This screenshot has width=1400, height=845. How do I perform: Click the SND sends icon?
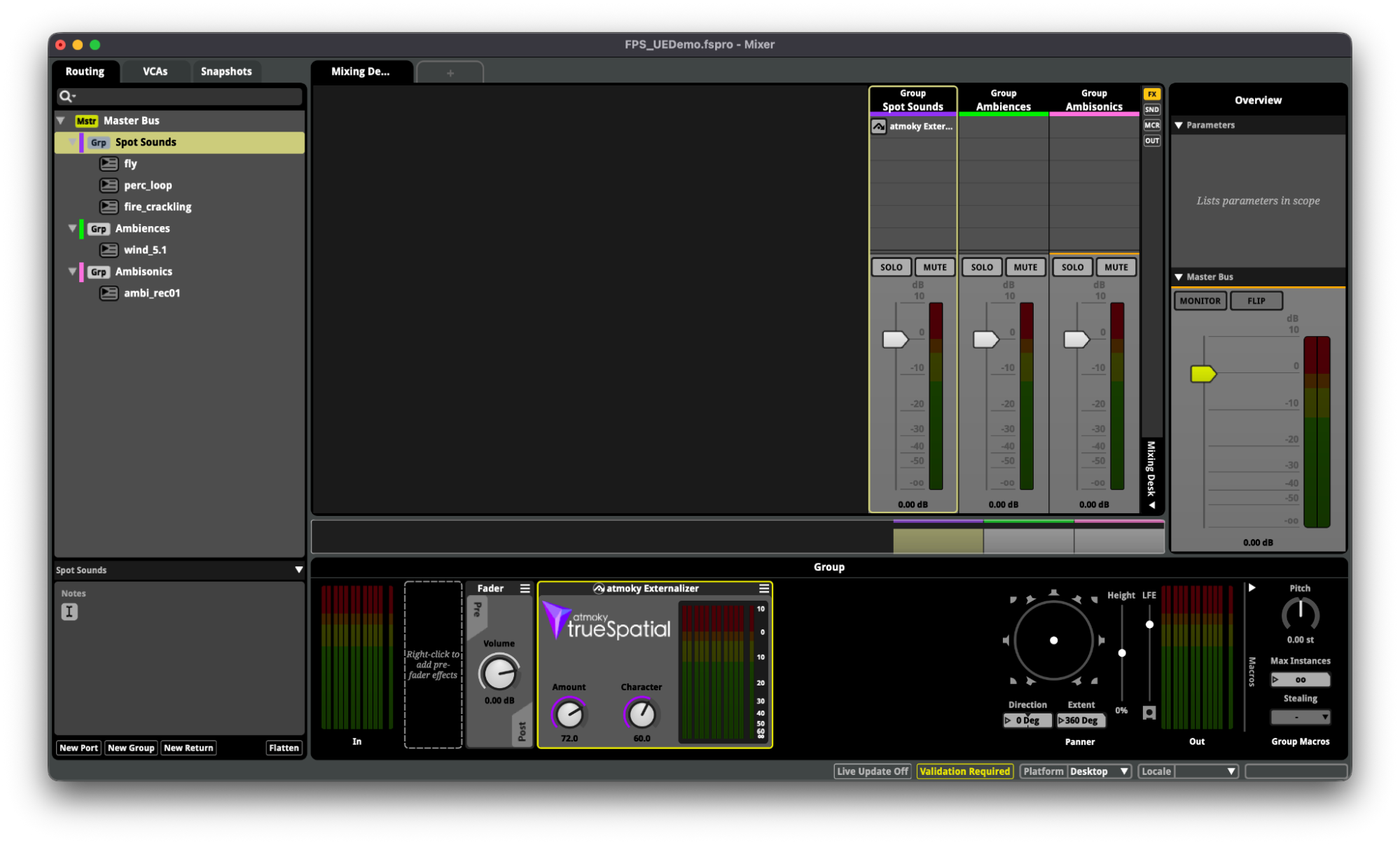click(1151, 109)
